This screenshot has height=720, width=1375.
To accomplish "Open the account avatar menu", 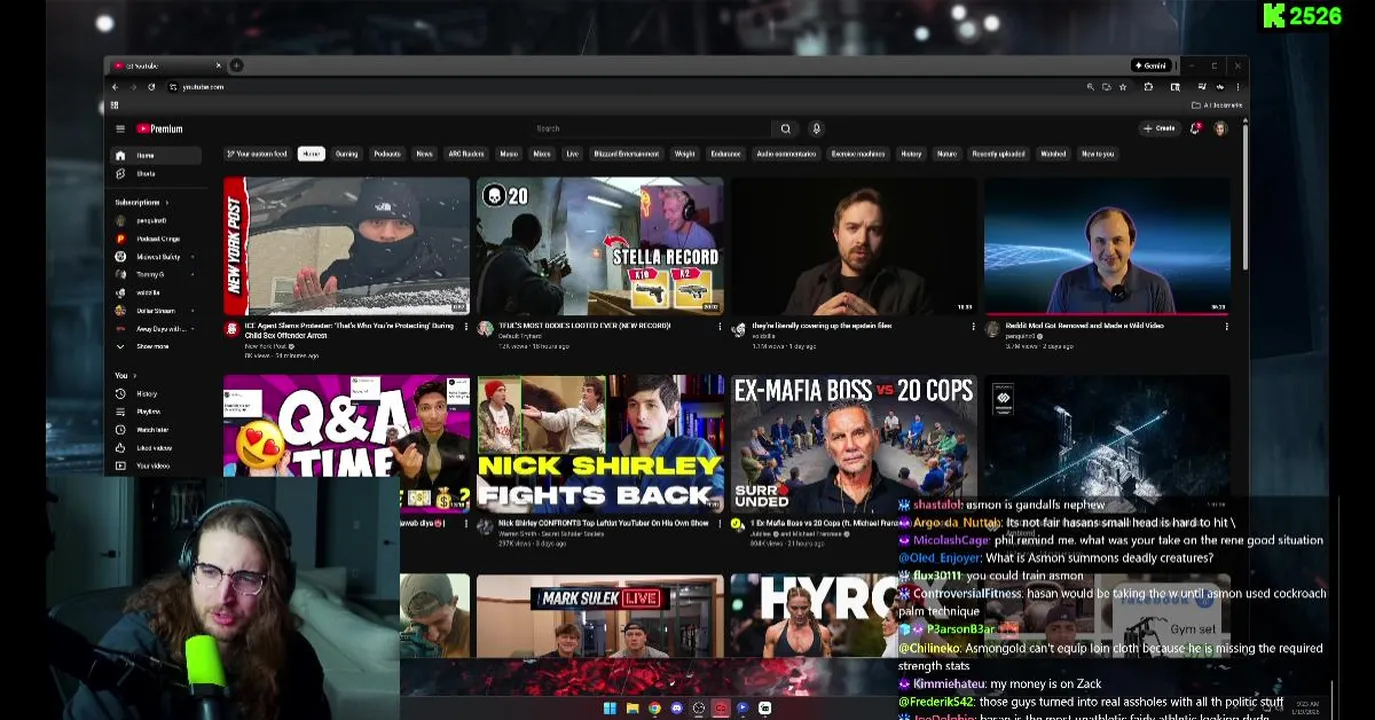I will tap(1220, 129).
